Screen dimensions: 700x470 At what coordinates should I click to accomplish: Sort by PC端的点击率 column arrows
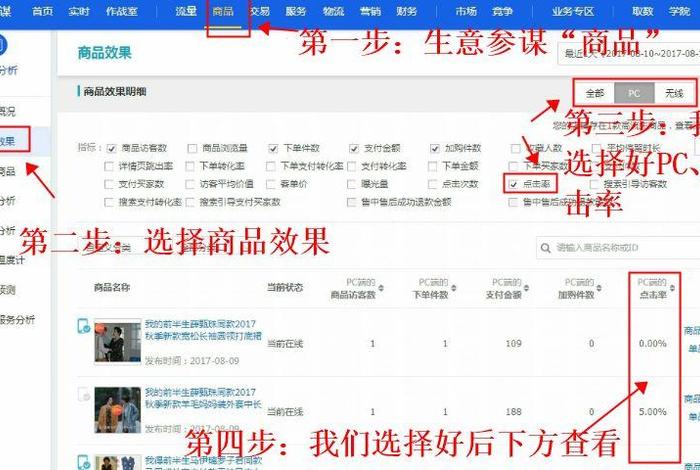(x=672, y=288)
